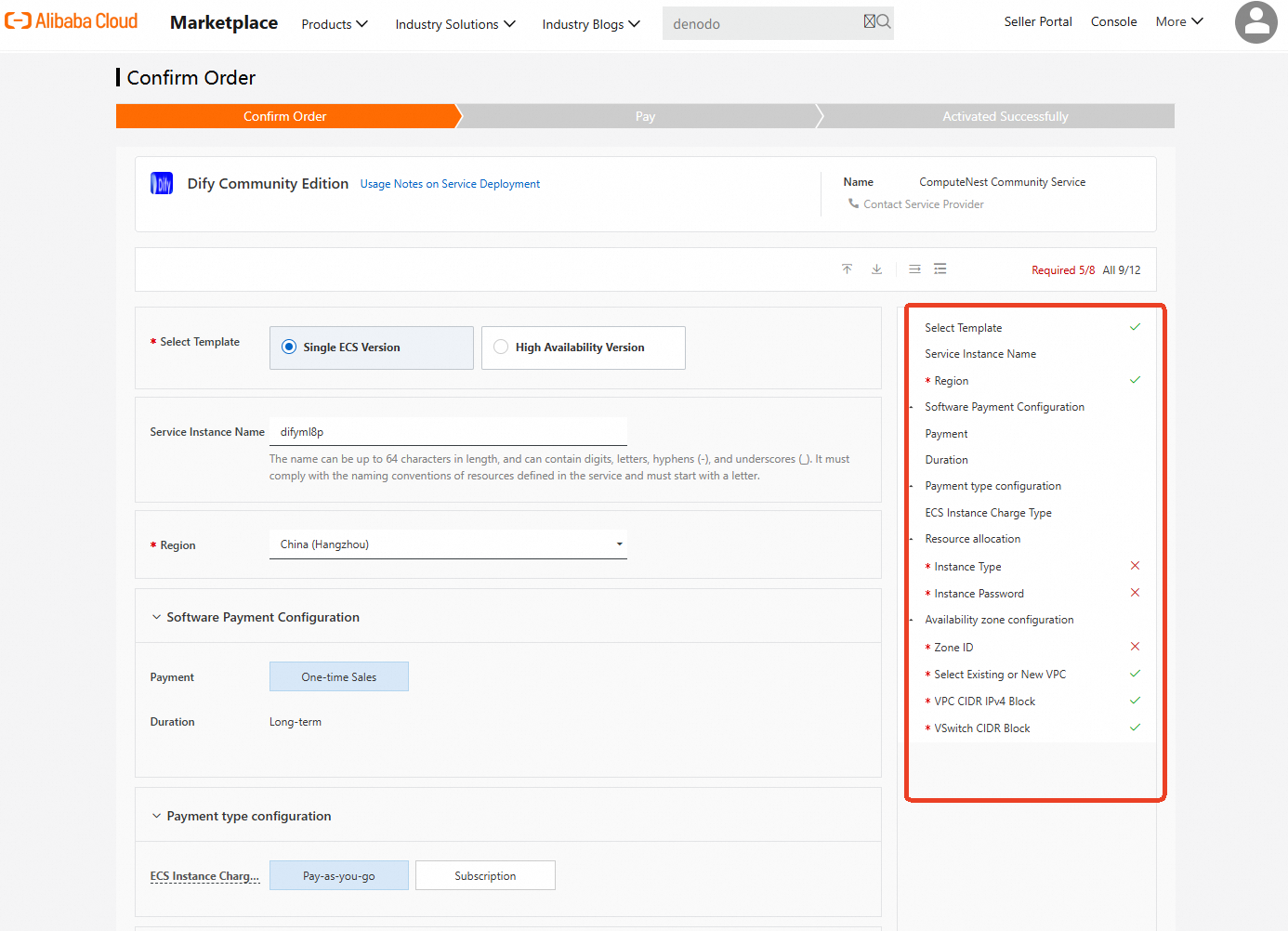Jump to Resource allocation in outline
Viewport: 1288px width, 931px height.
(x=972, y=539)
